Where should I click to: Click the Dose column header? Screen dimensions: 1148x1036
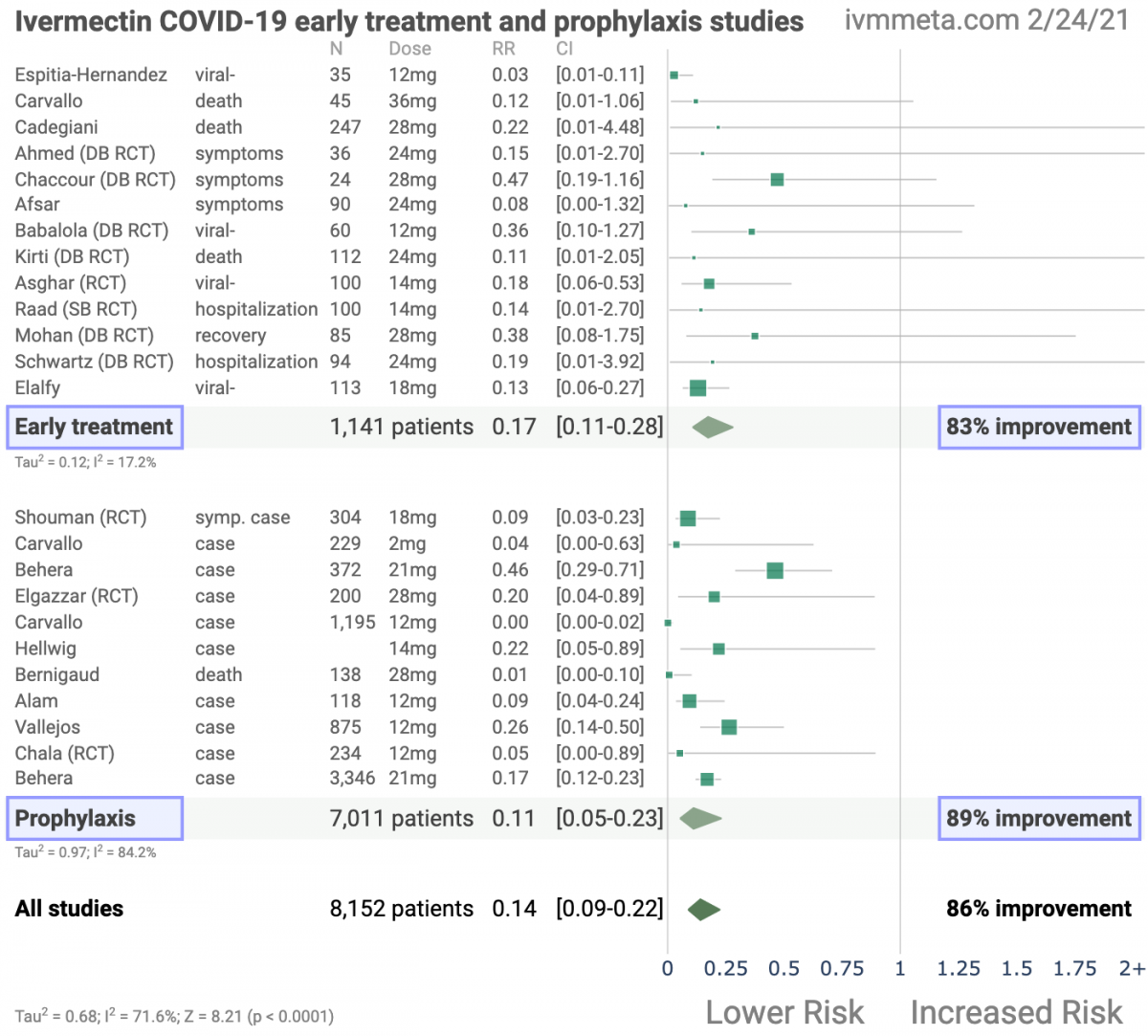[x=409, y=49]
